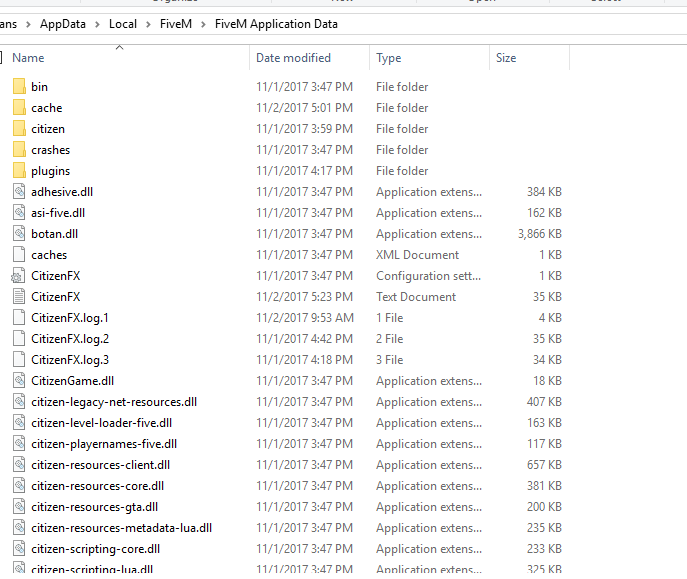Select the crashes folder icon

point(19,150)
